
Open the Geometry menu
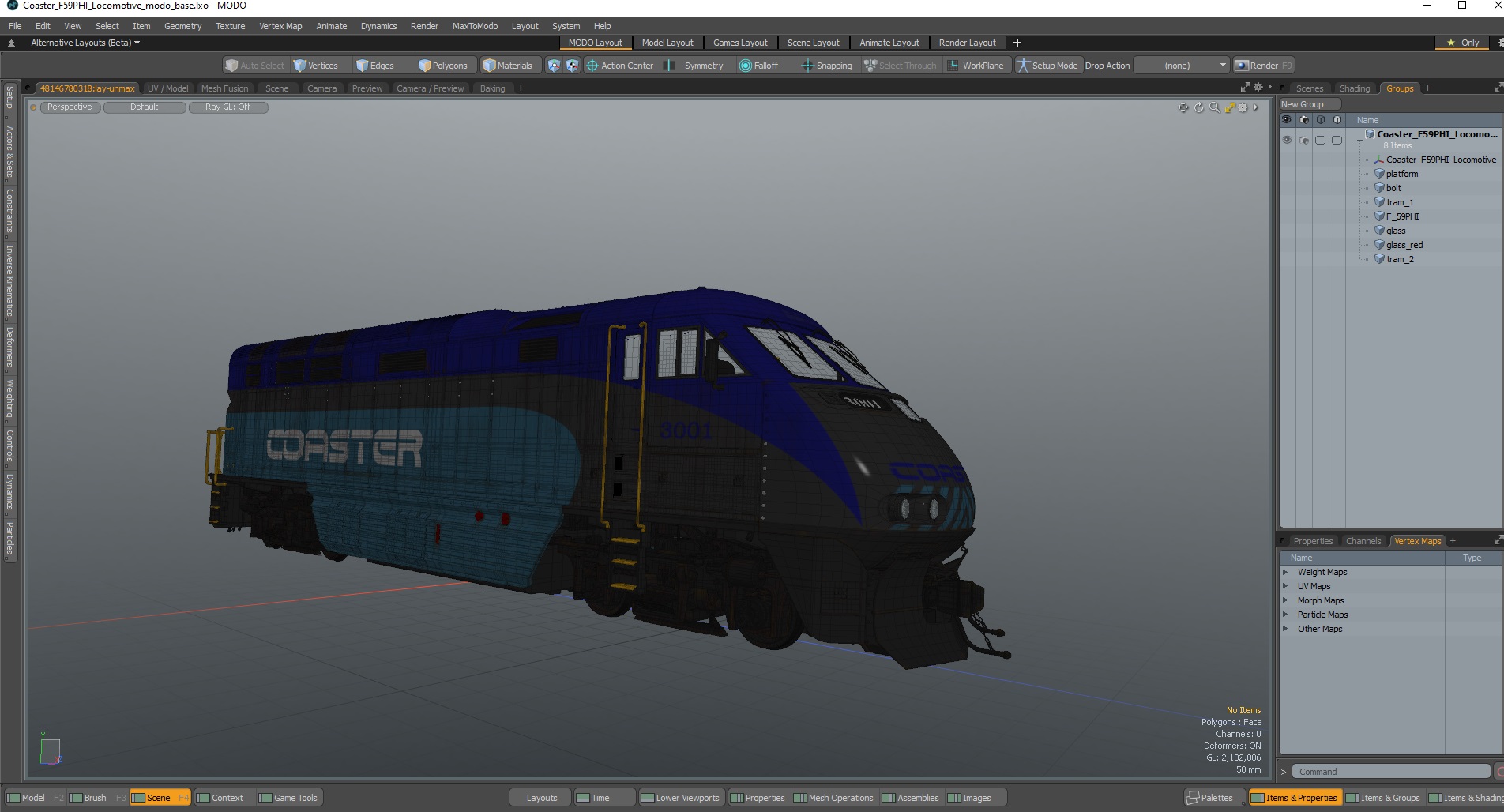point(182,26)
